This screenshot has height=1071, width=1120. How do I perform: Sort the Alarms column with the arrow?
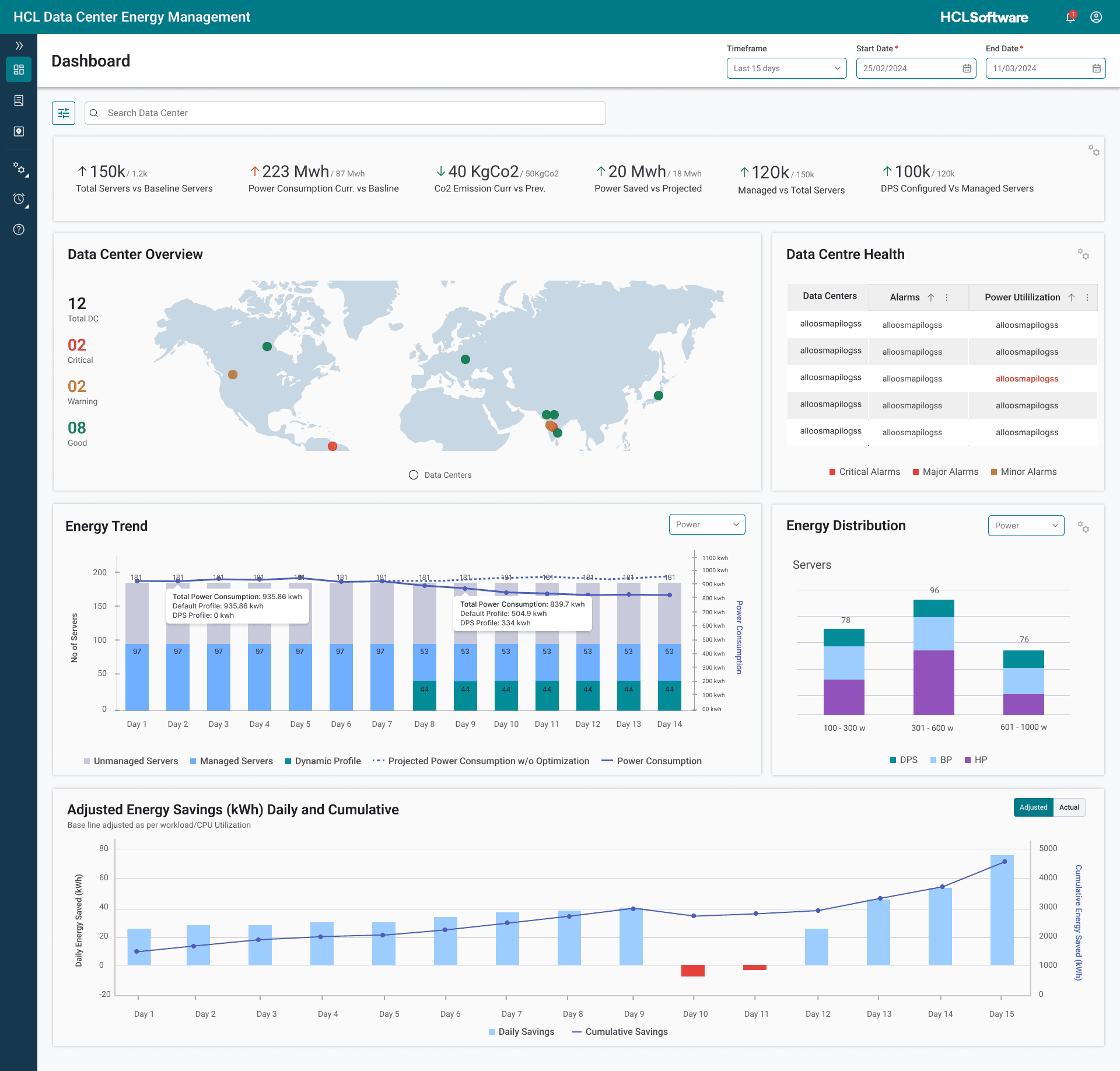[x=931, y=297]
